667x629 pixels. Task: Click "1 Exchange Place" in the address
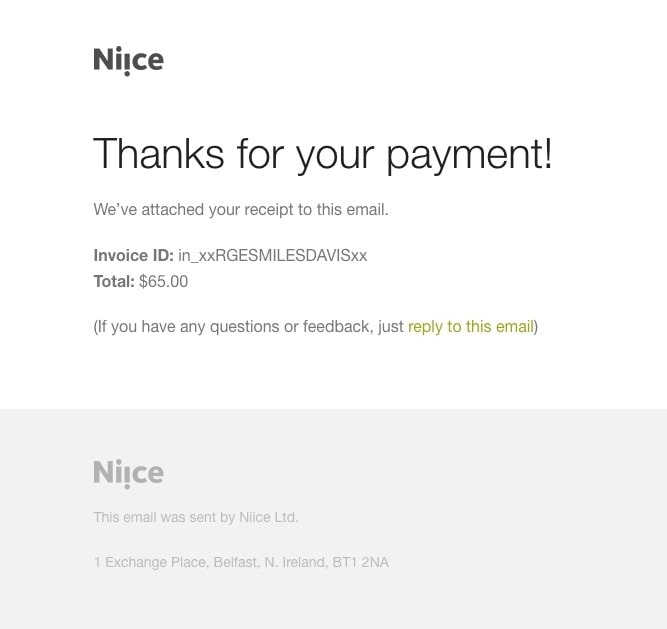(149, 562)
